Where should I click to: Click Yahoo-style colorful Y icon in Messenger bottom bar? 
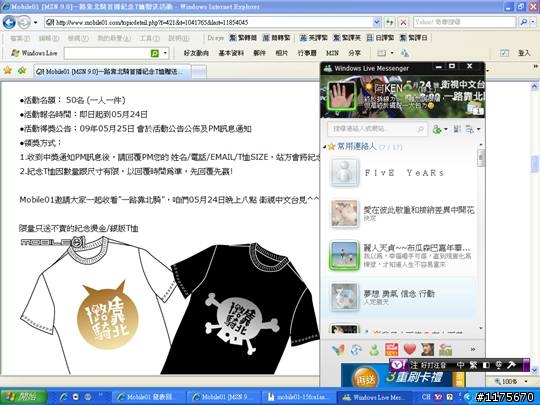[338, 350]
